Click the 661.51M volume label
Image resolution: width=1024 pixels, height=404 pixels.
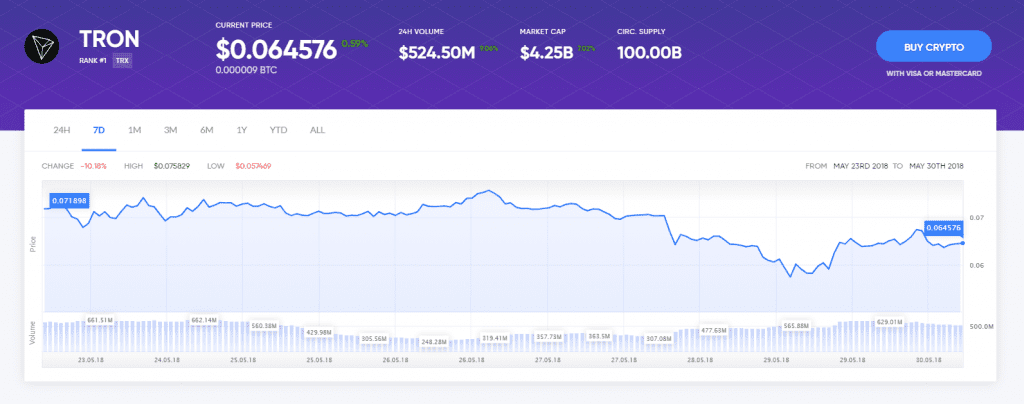[101, 320]
